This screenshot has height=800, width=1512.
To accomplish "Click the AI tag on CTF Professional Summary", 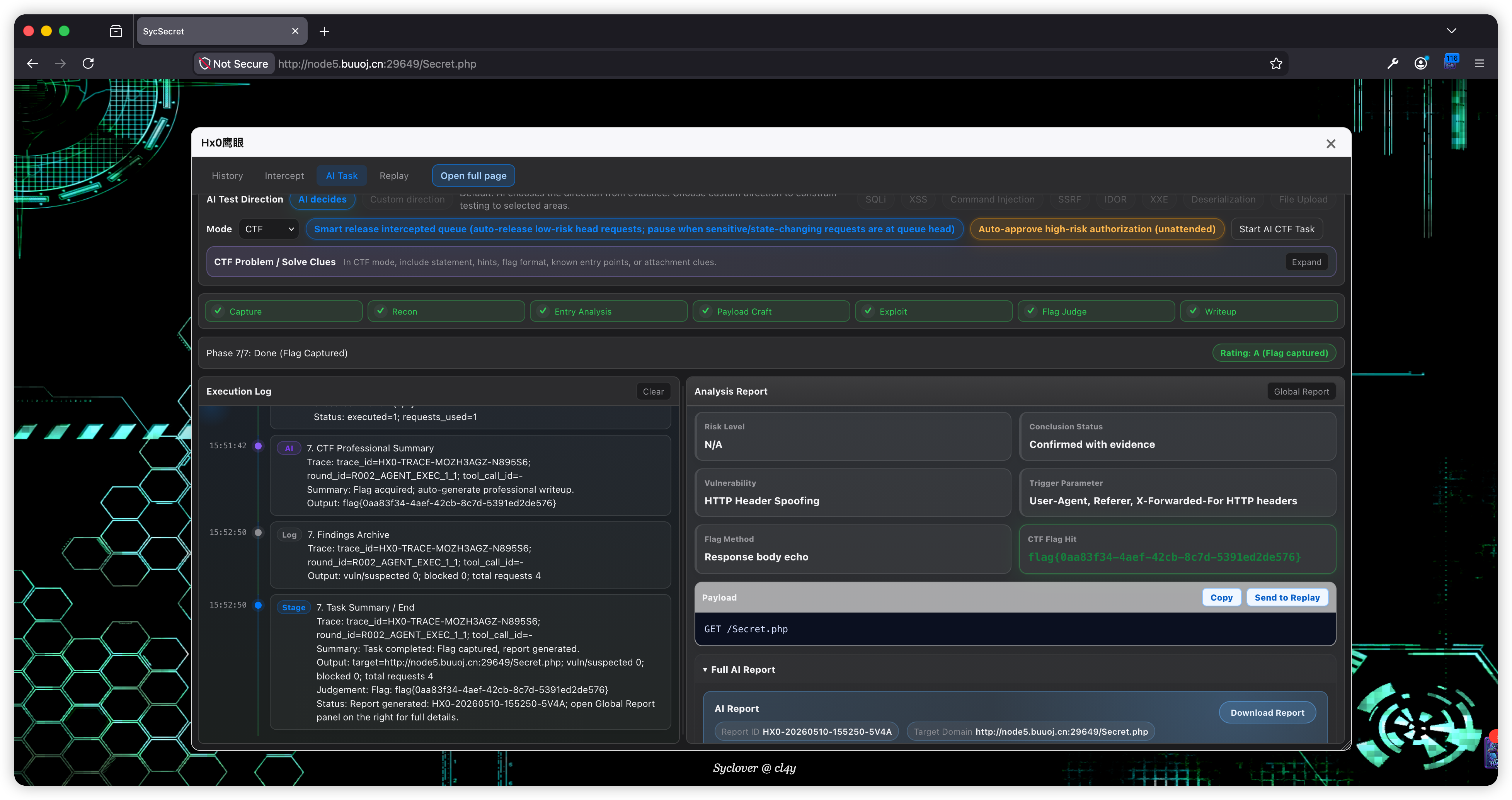I will point(289,448).
